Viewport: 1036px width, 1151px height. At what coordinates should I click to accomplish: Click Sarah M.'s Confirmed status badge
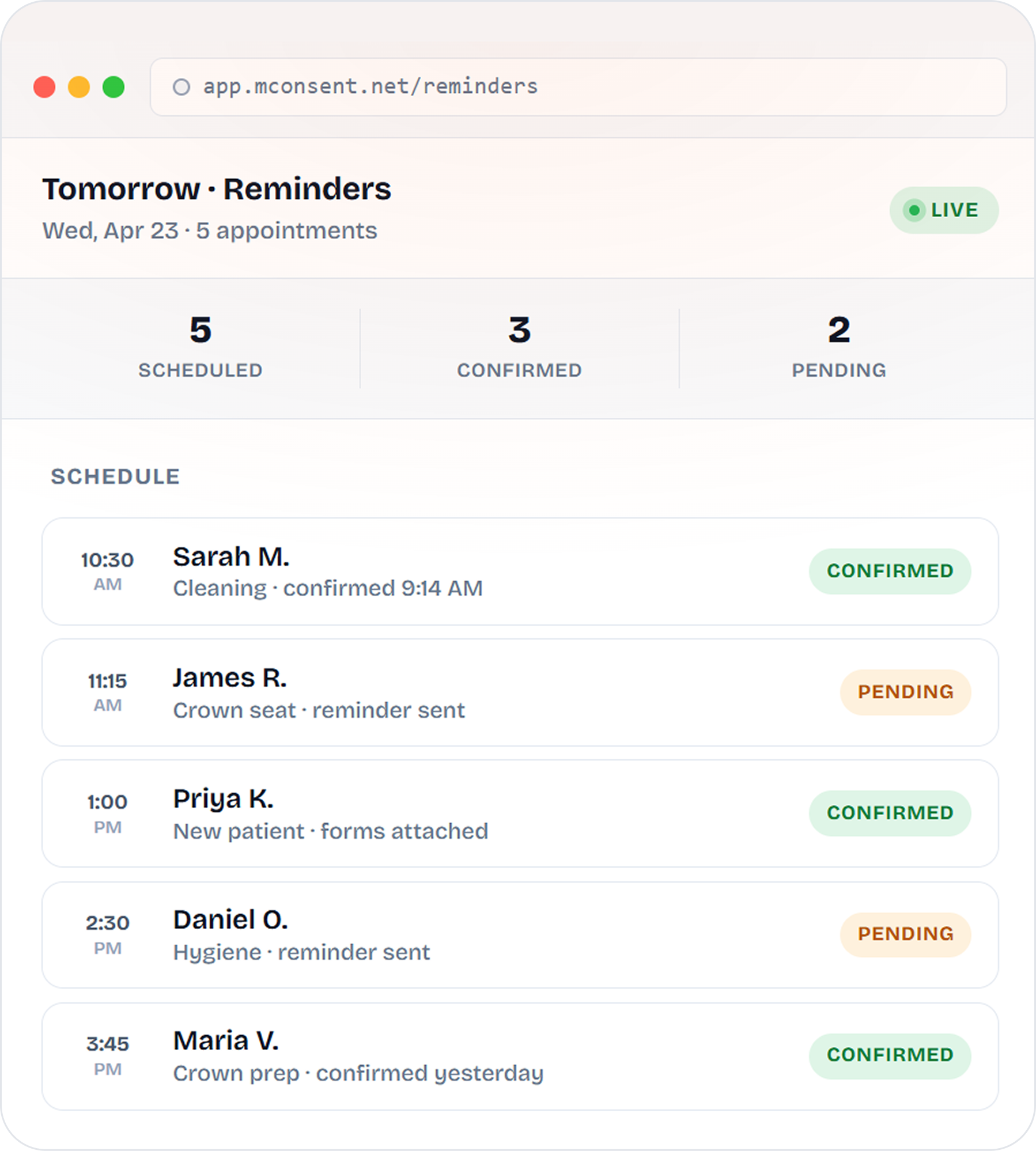890,571
